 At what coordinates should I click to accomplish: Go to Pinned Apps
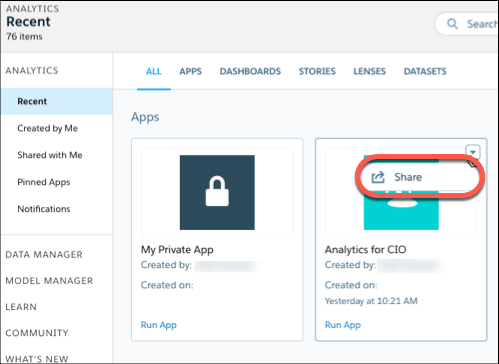tap(44, 182)
